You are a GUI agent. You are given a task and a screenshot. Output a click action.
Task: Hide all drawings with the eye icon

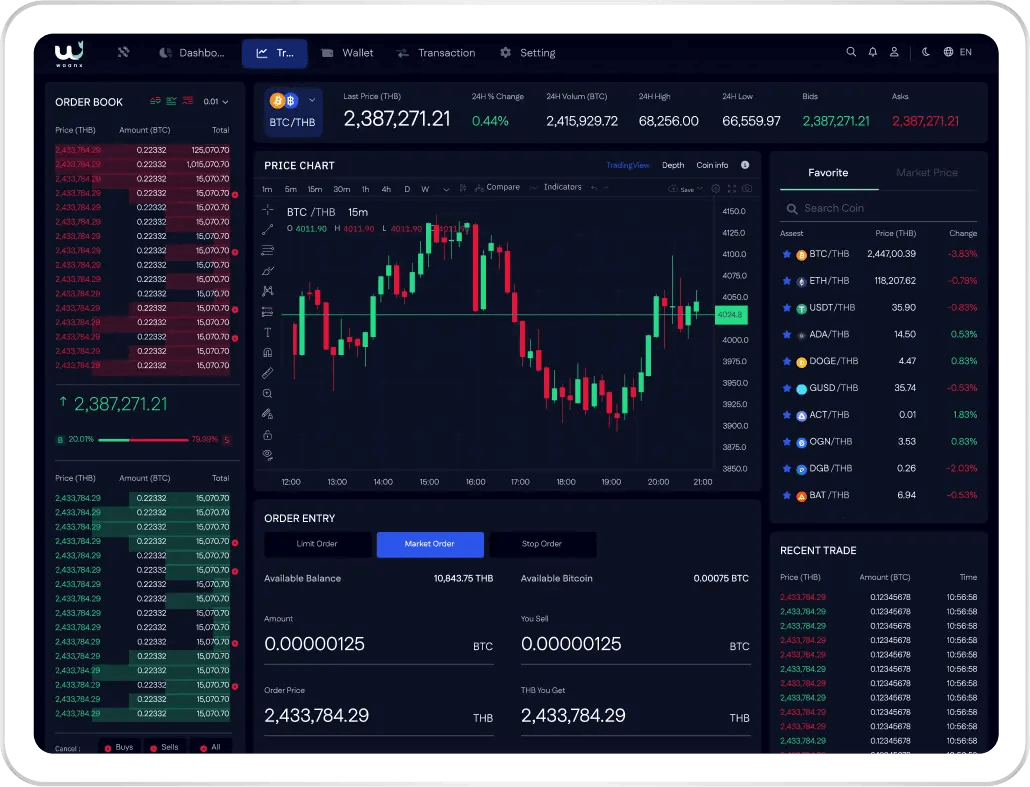pos(267,455)
